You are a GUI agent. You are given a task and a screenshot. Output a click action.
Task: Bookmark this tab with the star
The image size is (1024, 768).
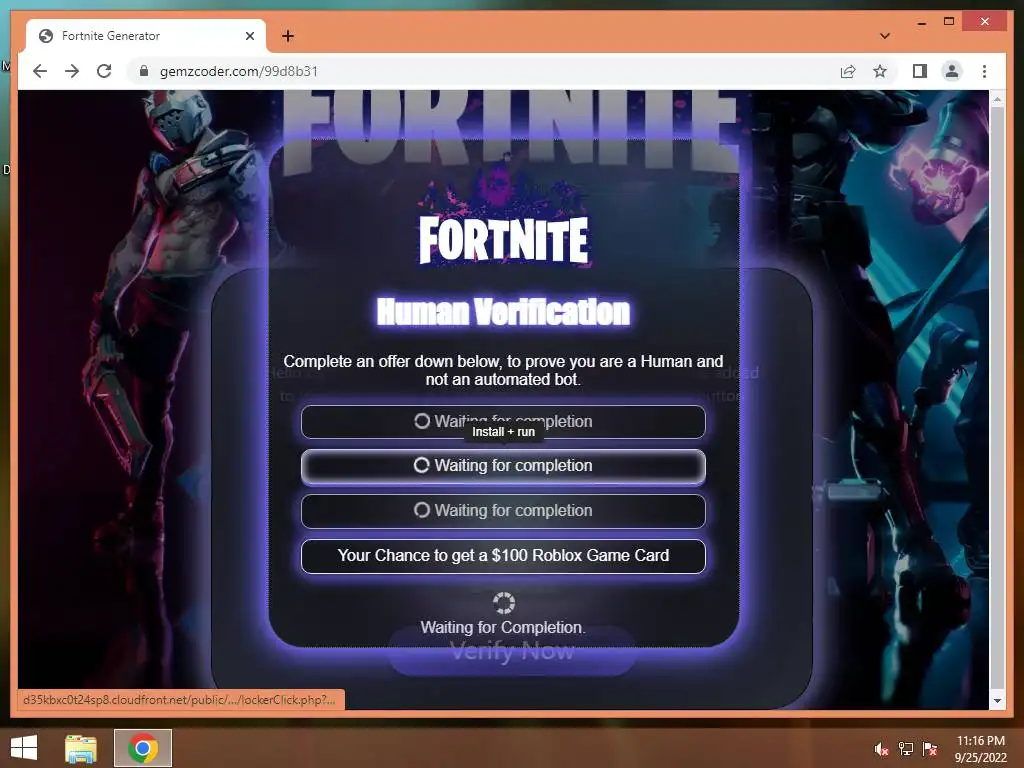coord(880,71)
